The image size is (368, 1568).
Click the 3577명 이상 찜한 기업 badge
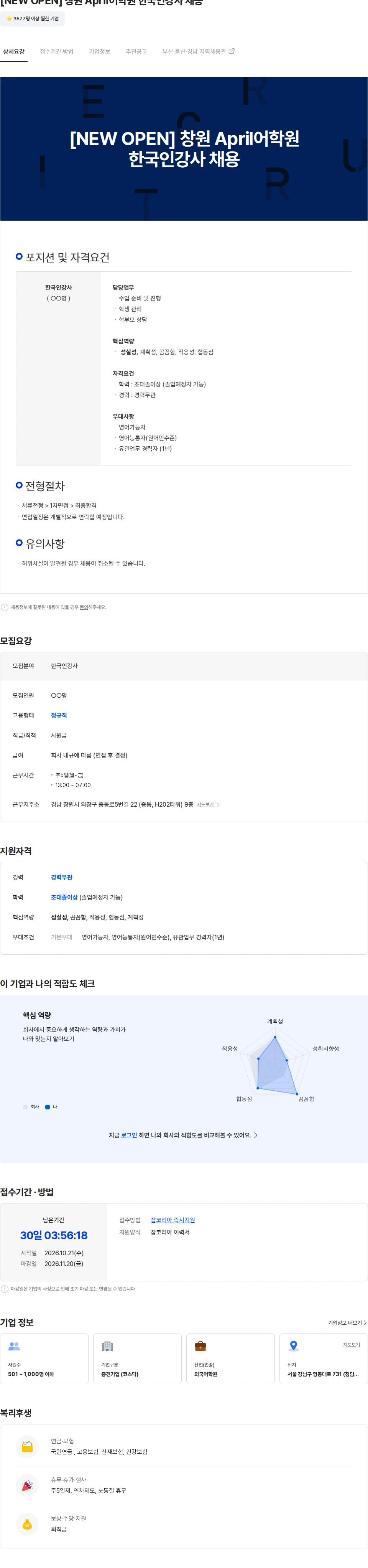point(32,19)
